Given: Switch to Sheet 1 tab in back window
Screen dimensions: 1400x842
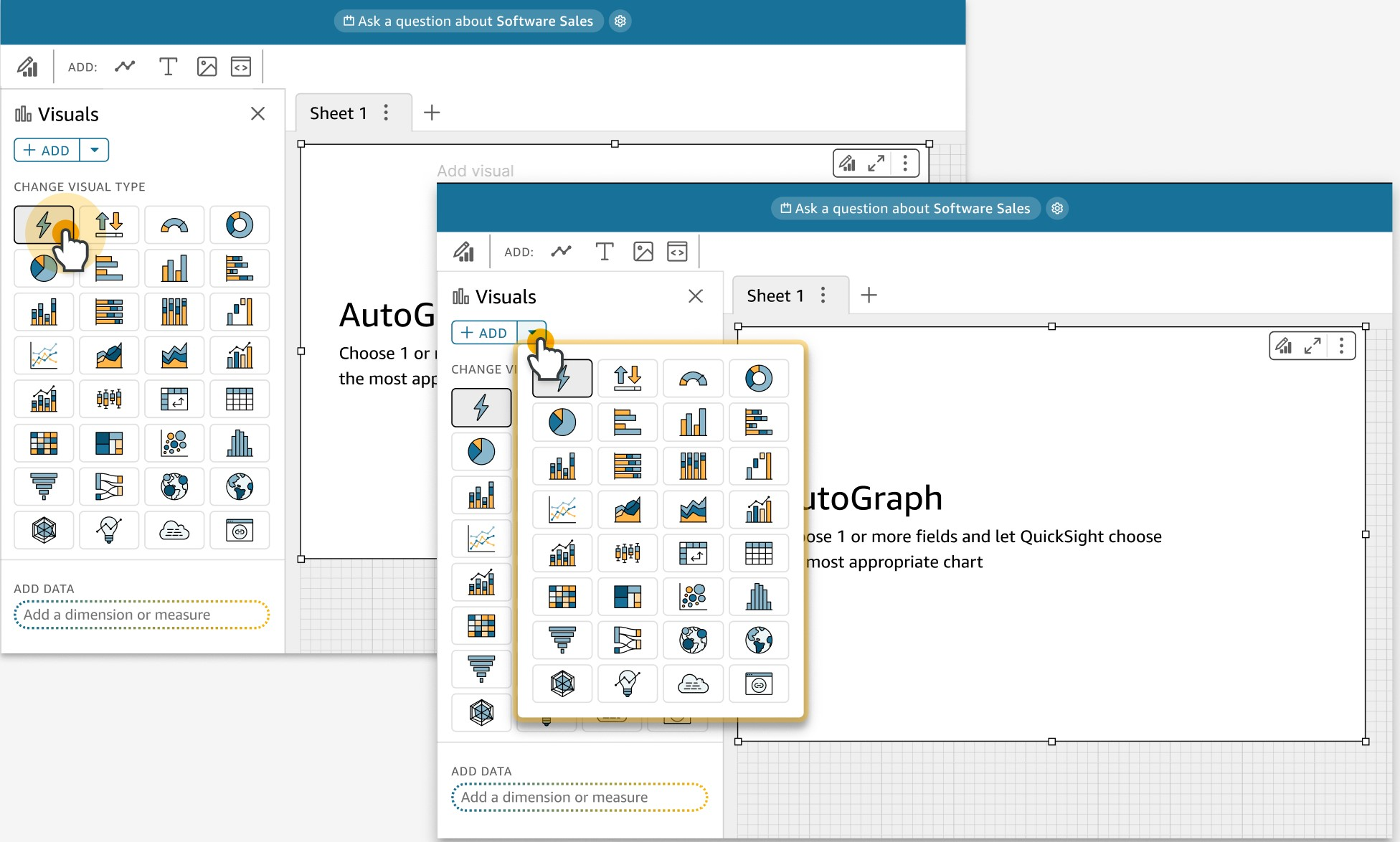Looking at the screenshot, I should point(338,113).
